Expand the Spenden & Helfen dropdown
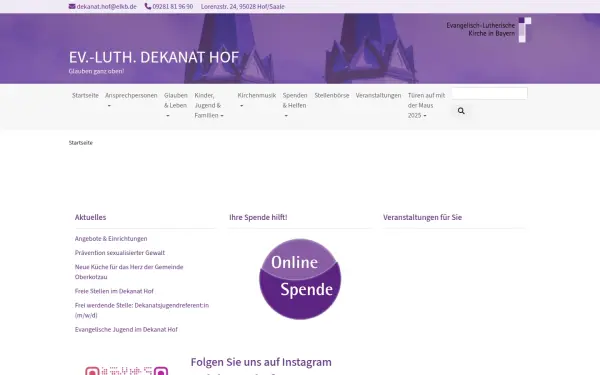600x375 pixels. 295,105
